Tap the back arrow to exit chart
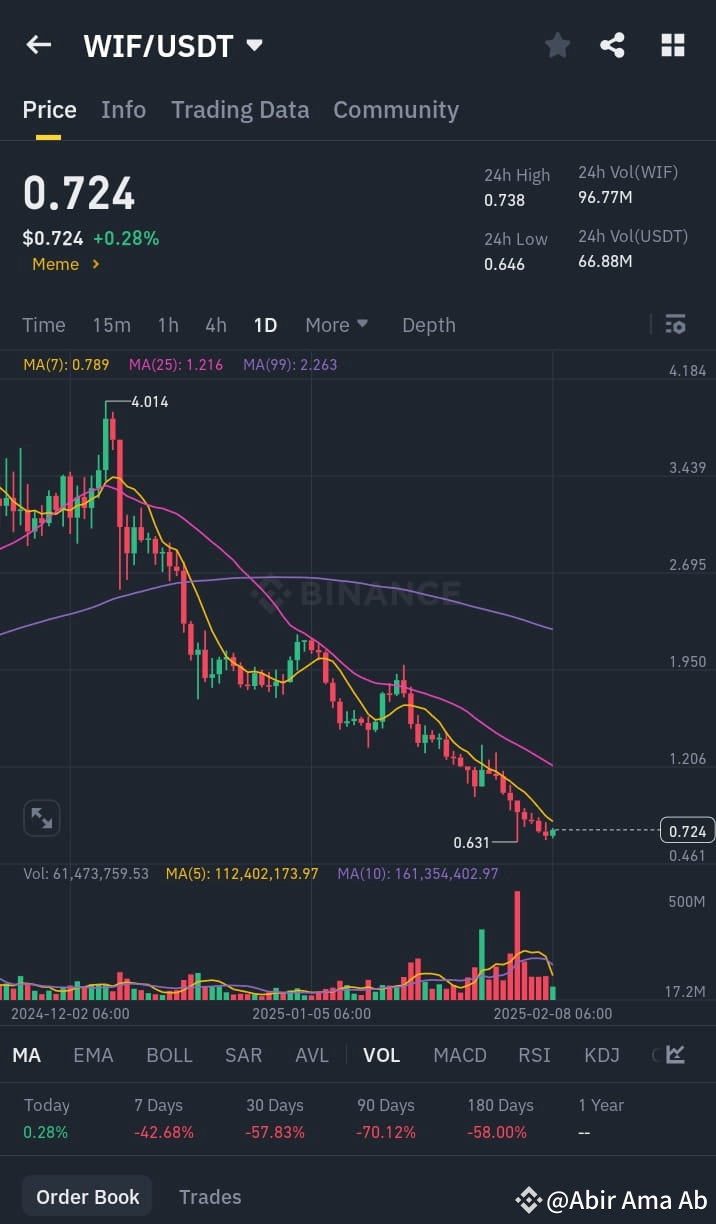 [x=38, y=44]
